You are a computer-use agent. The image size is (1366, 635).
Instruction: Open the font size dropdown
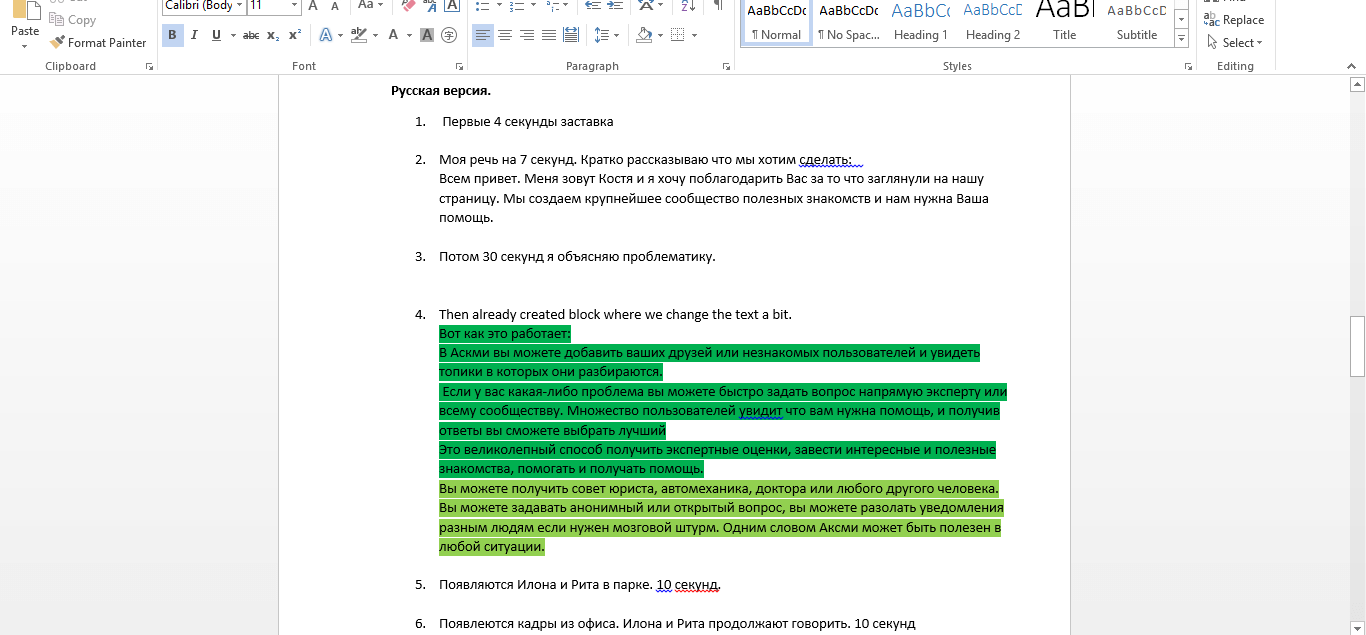[x=294, y=5]
